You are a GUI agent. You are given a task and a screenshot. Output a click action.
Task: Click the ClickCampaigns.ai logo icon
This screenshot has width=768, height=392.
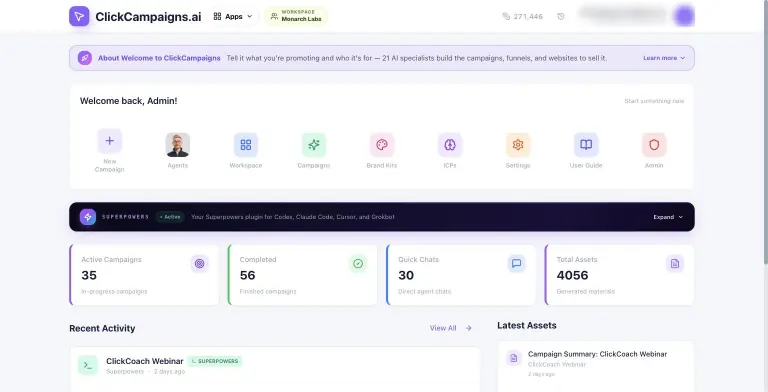(x=79, y=16)
